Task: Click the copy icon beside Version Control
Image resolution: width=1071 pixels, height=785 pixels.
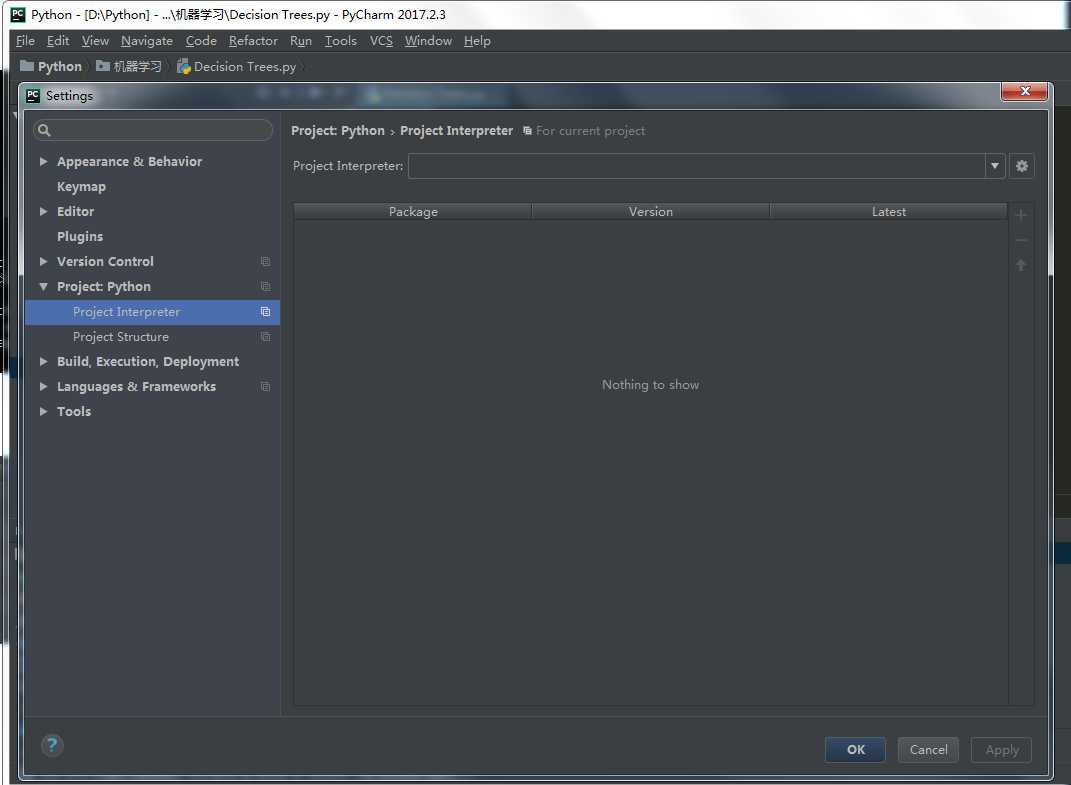Action: 266,262
